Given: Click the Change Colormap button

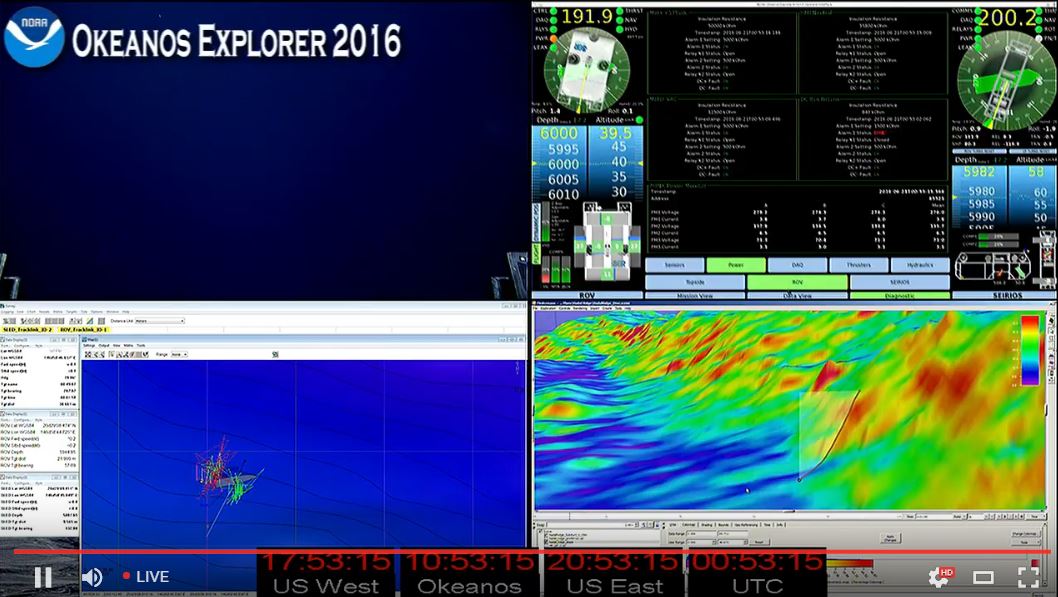Looking at the screenshot, I should [x=1024, y=534].
